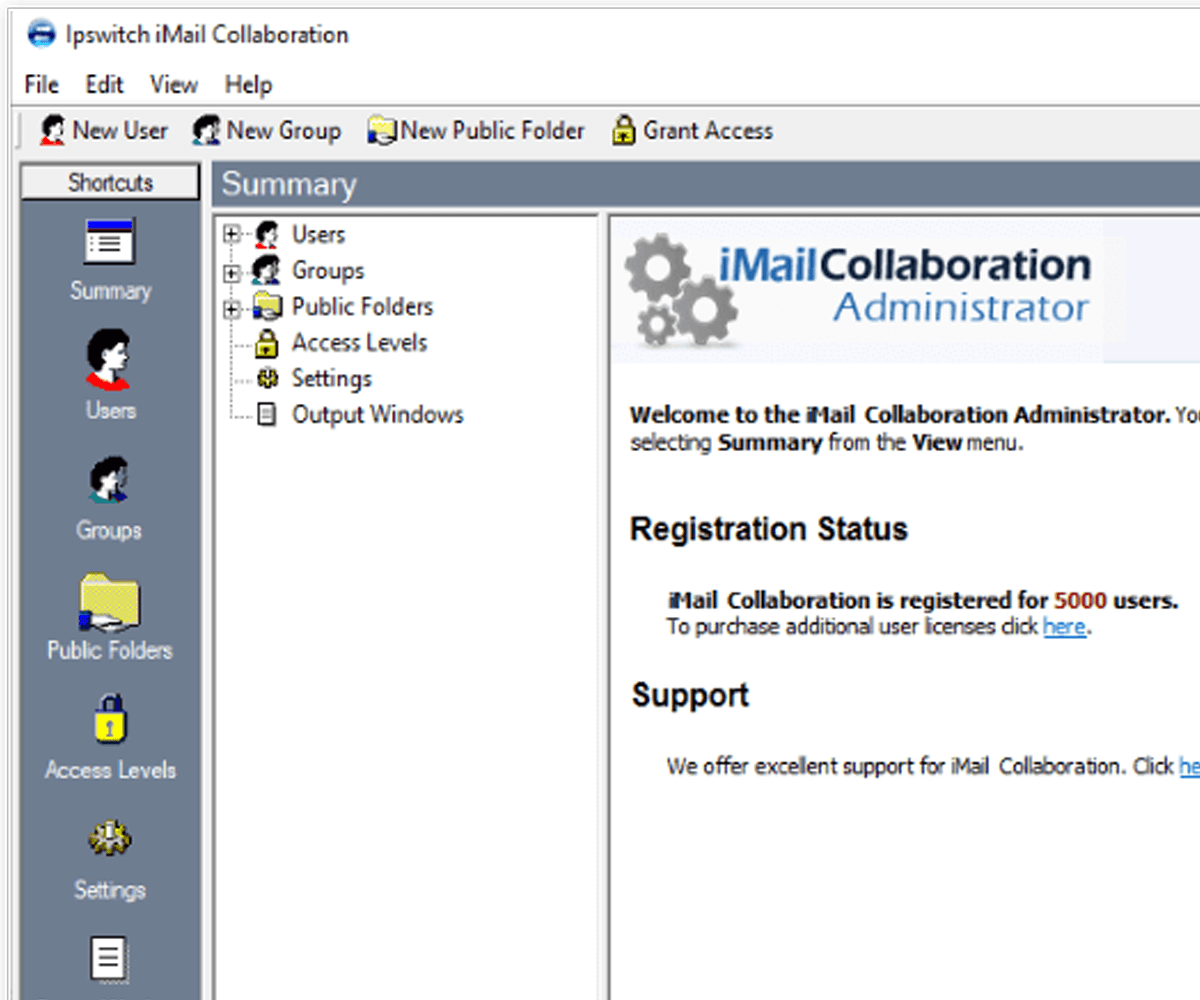Open the Access Levels shortcut padlock icon

pyautogui.click(x=110, y=719)
